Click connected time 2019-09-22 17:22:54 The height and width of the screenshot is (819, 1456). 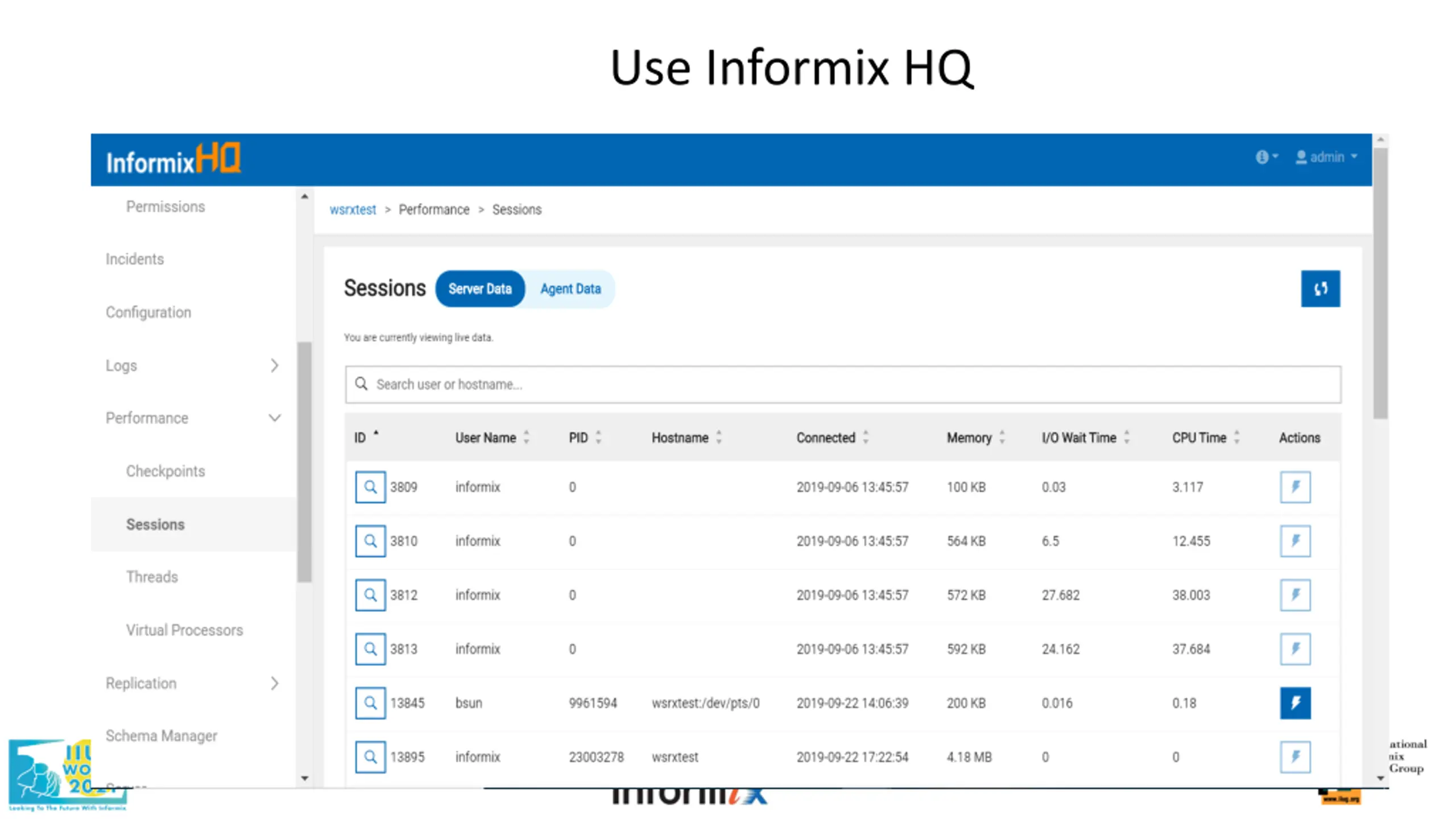pos(852,757)
